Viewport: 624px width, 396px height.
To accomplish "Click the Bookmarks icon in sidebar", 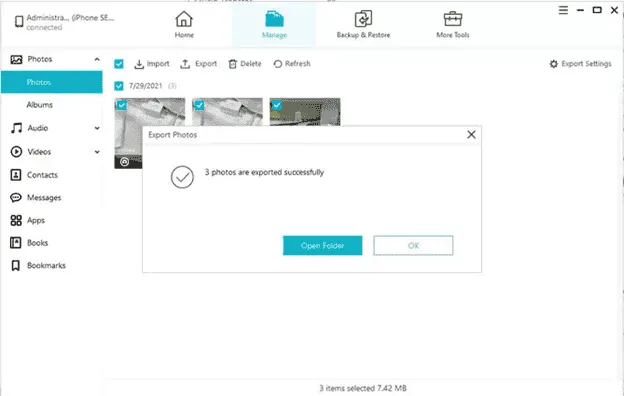I will tap(16, 265).
